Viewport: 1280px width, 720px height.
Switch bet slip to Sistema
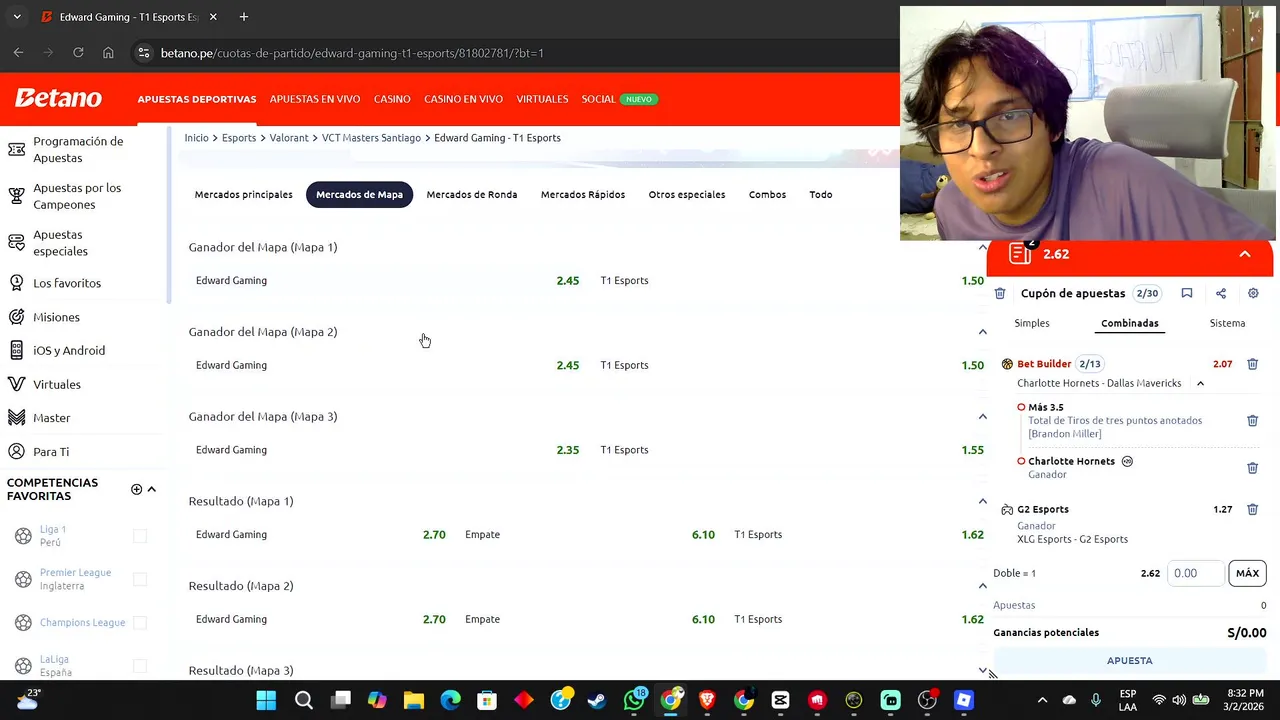1227,323
